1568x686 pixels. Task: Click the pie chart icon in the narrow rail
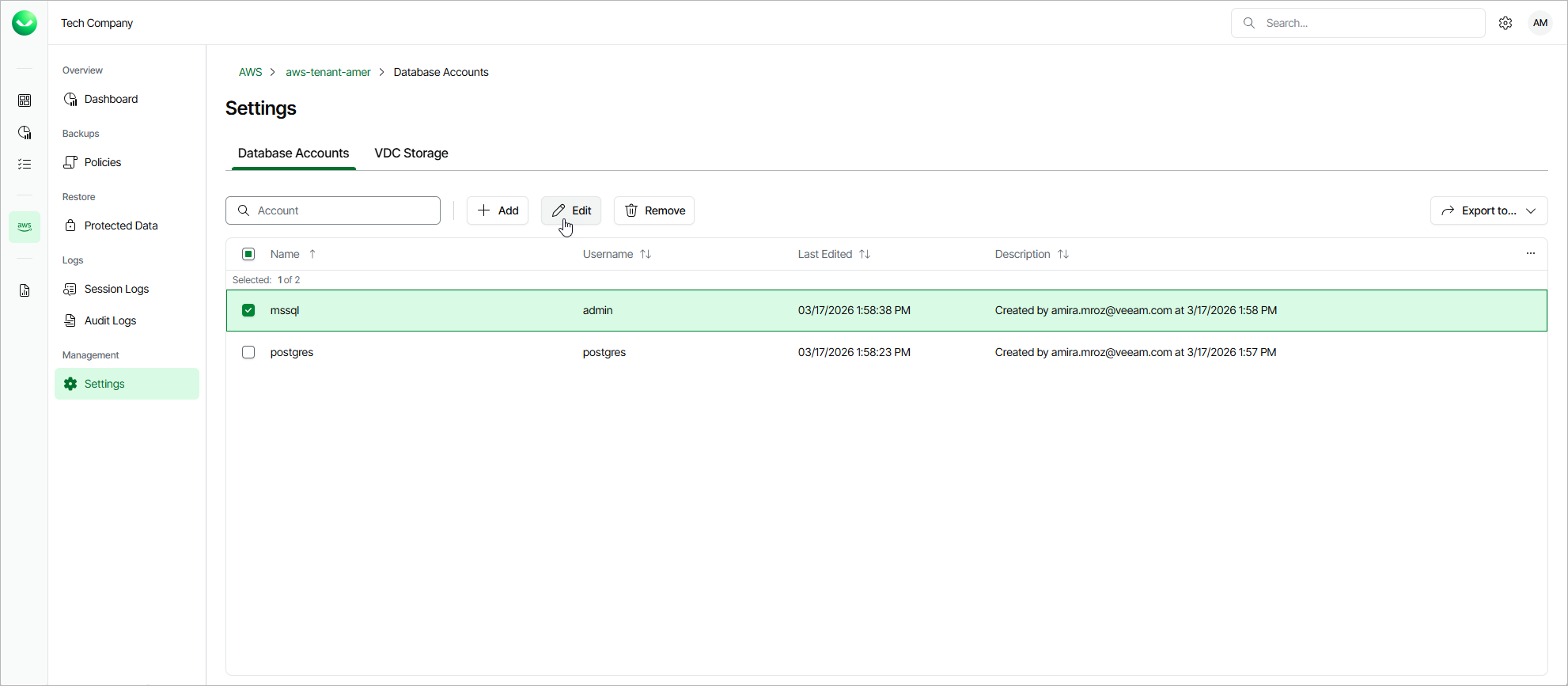tap(25, 132)
